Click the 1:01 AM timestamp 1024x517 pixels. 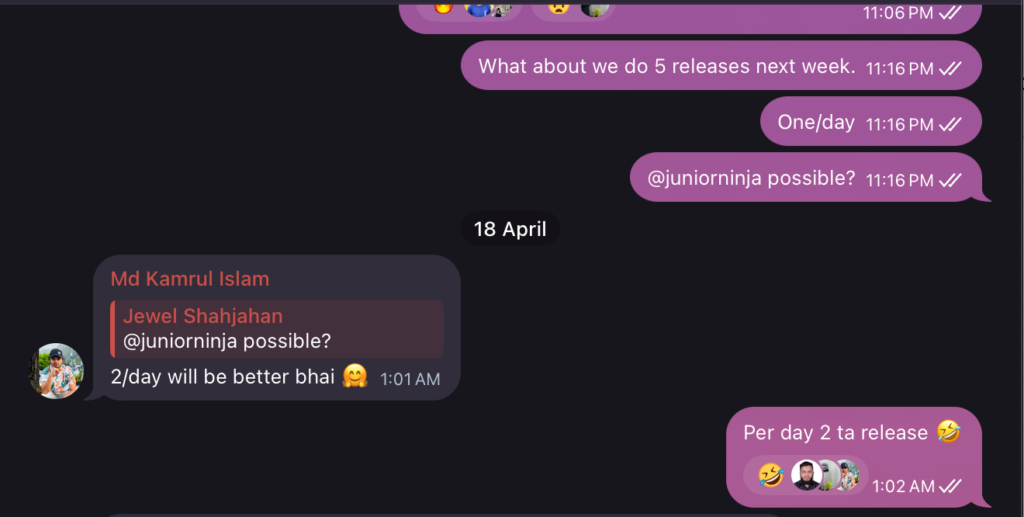coord(410,380)
